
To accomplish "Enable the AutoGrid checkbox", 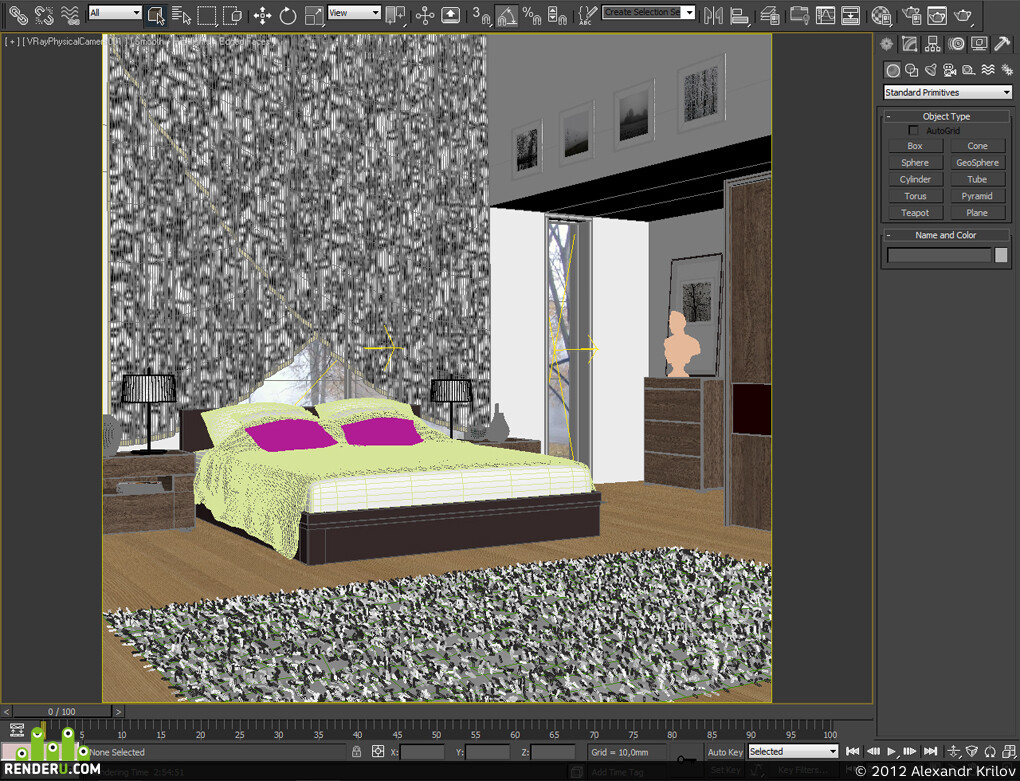I will click(x=913, y=131).
